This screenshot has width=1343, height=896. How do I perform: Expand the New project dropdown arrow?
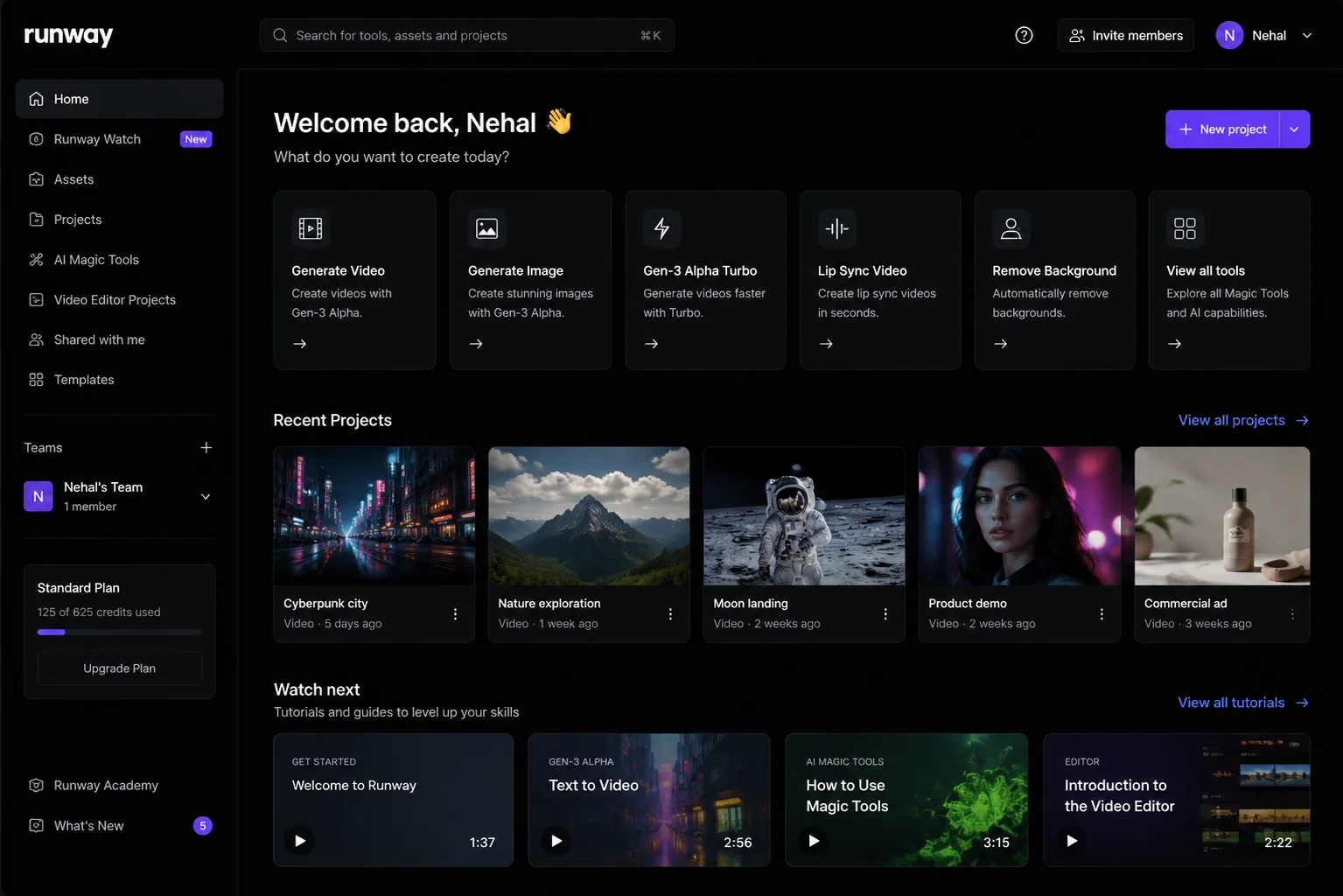tap(1294, 129)
